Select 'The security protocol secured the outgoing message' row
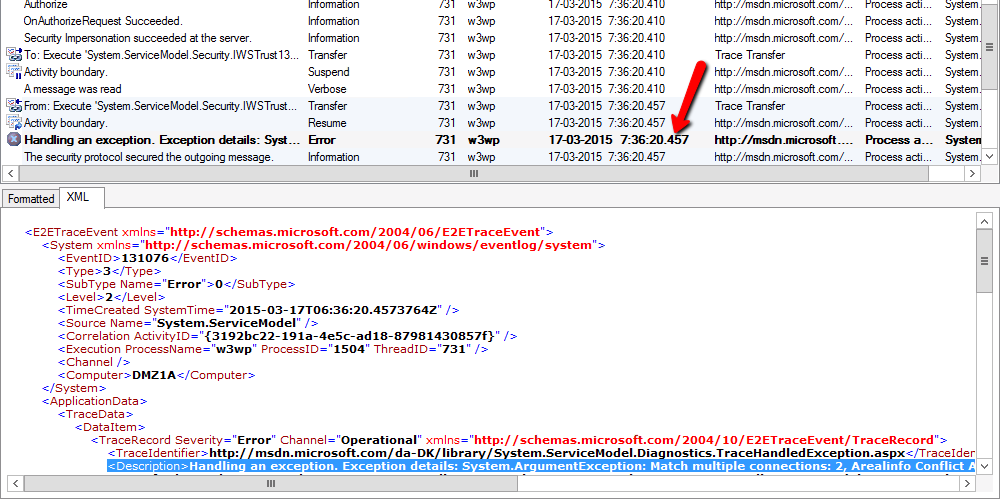Screen dimensions: 1000x499 pyautogui.click(x=148, y=157)
